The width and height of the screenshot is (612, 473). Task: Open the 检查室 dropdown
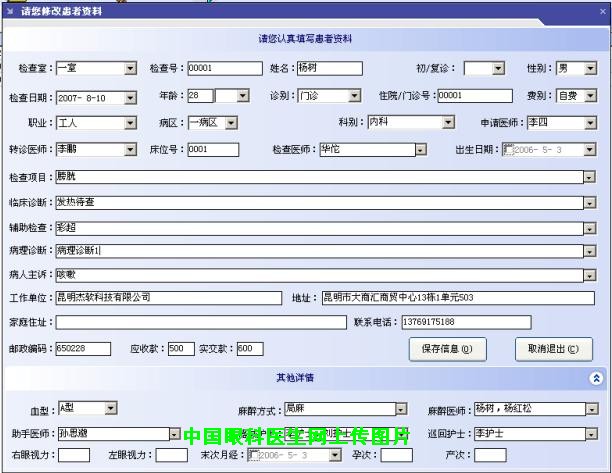pyautogui.click(x=130, y=69)
